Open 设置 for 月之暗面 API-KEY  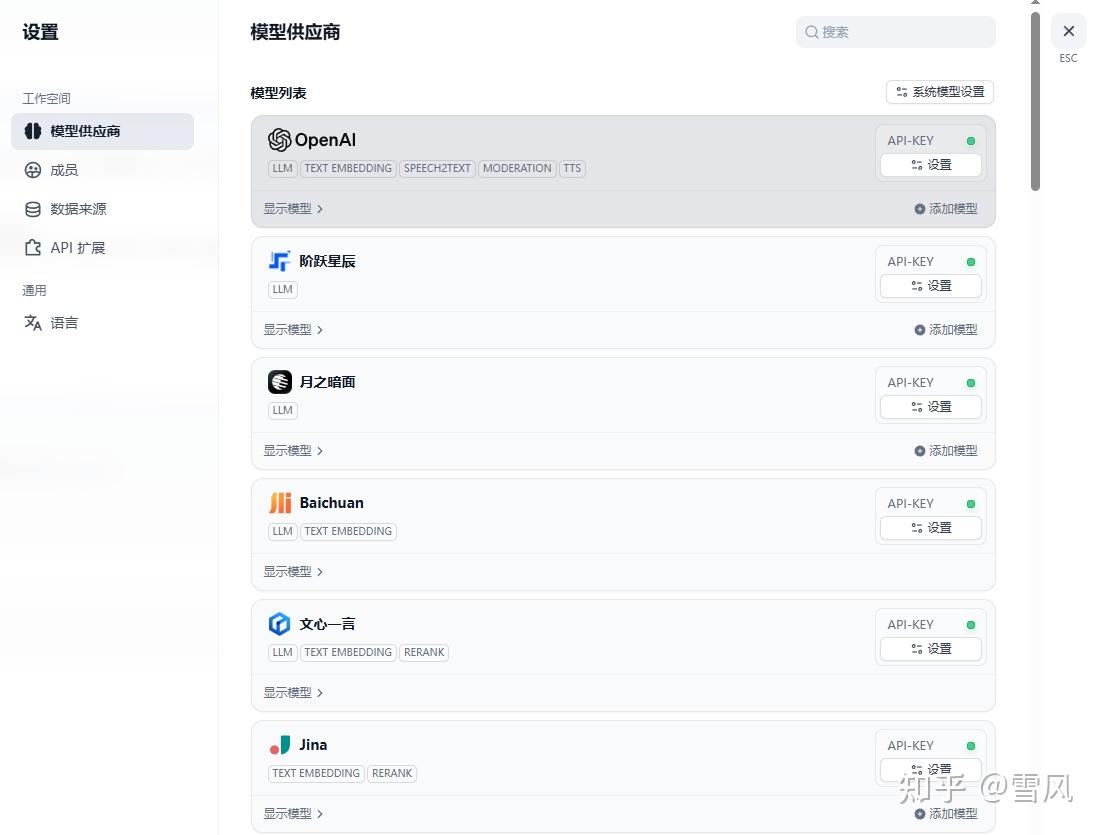coord(931,407)
